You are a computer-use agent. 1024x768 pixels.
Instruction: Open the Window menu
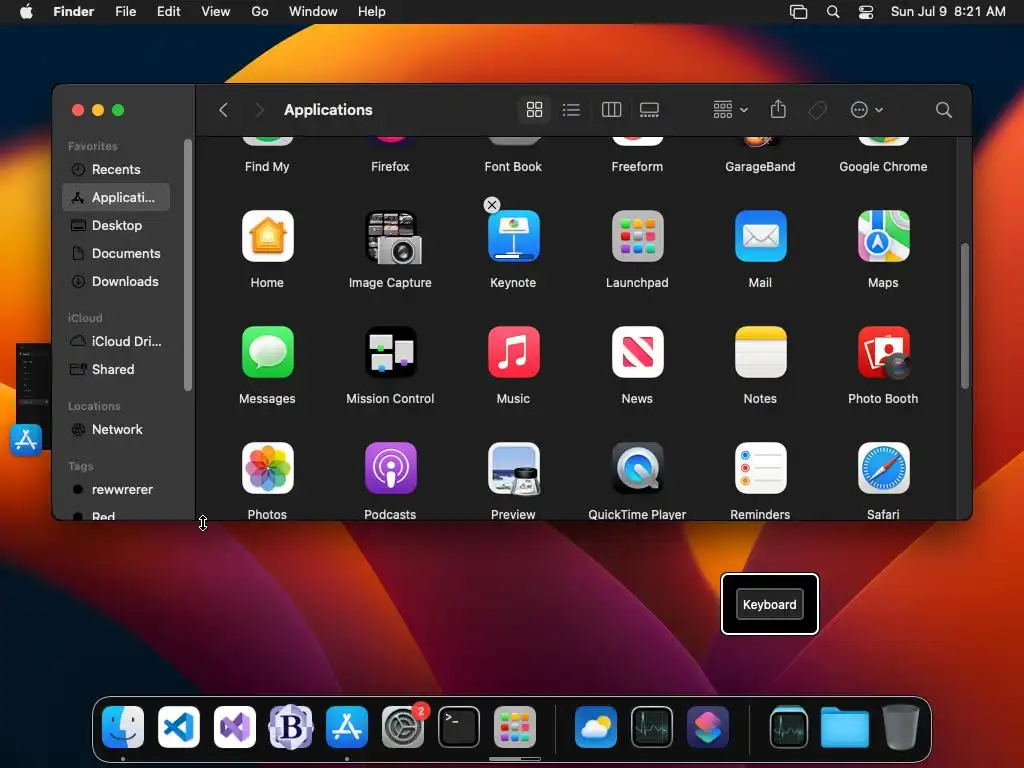tap(313, 12)
